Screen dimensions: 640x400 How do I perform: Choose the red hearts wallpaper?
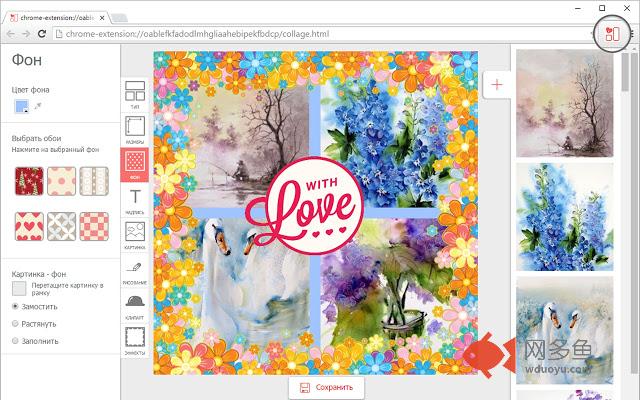pos(29,226)
